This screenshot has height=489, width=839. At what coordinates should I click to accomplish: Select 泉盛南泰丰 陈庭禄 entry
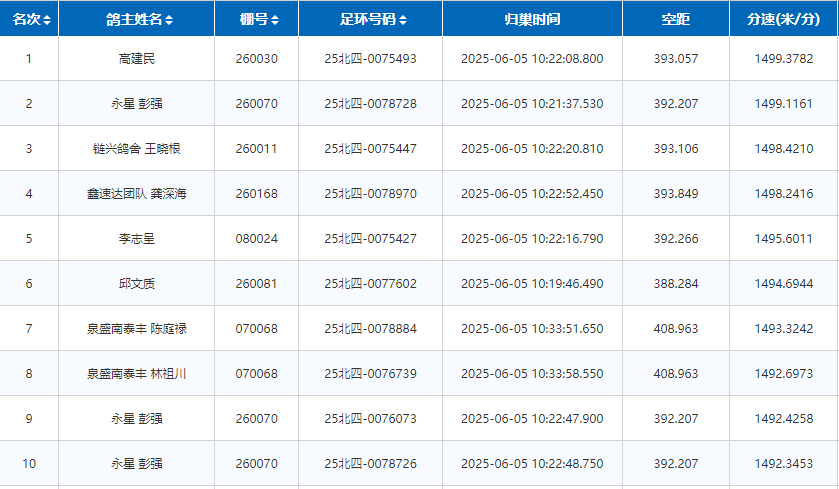[x=136, y=329]
